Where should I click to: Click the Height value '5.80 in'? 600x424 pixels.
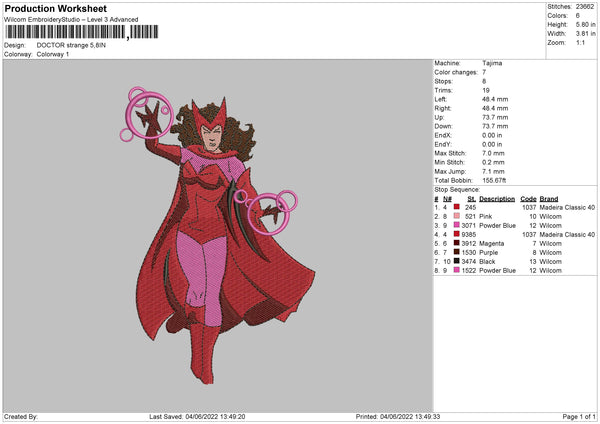[x=586, y=24]
